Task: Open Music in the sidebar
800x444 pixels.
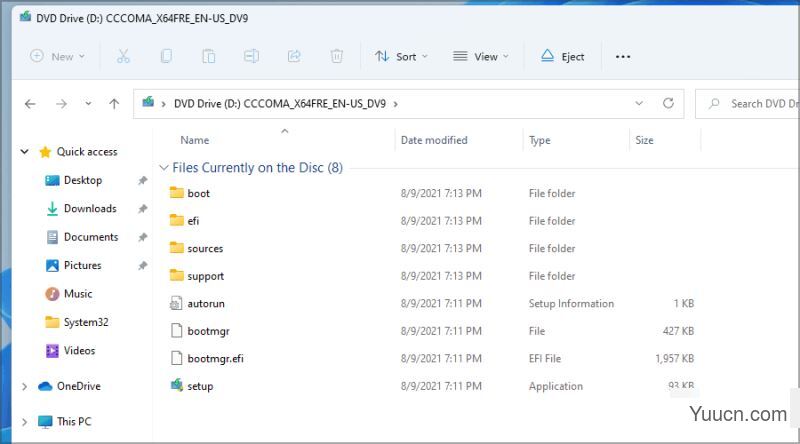Action: point(78,293)
